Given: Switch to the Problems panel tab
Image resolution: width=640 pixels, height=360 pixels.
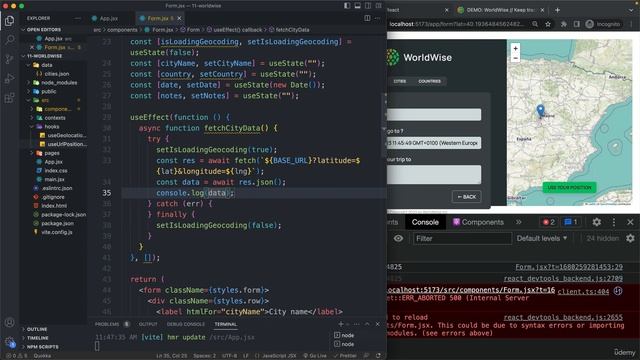Looking at the screenshot, I should click(107, 324).
